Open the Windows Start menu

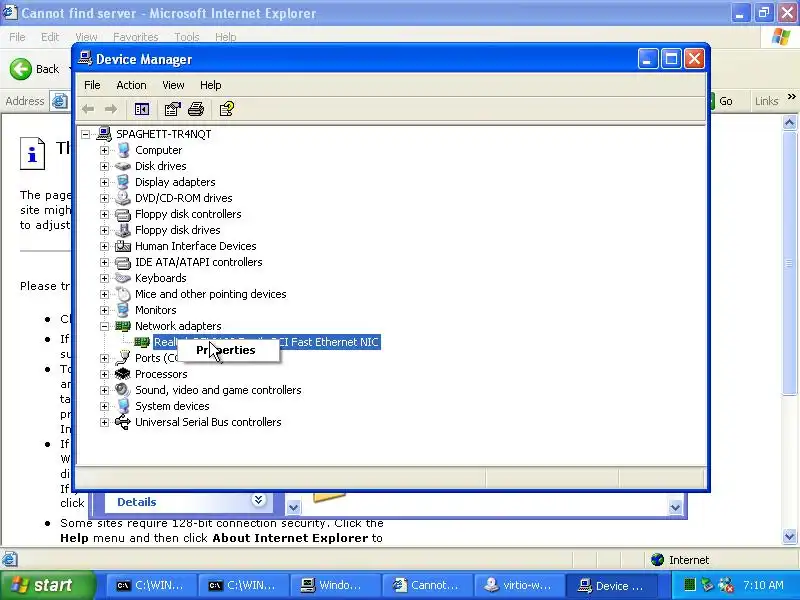coord(47,585)
